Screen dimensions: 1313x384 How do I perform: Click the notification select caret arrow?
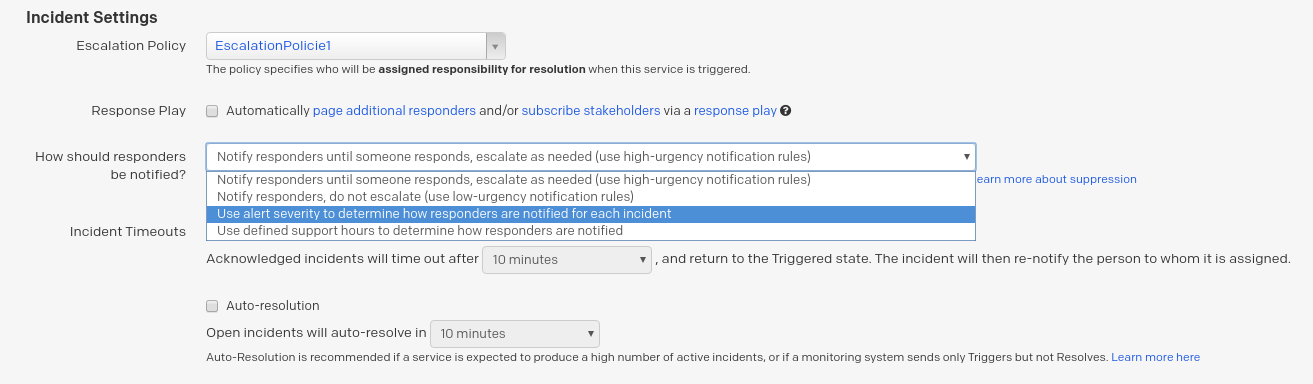966,157
